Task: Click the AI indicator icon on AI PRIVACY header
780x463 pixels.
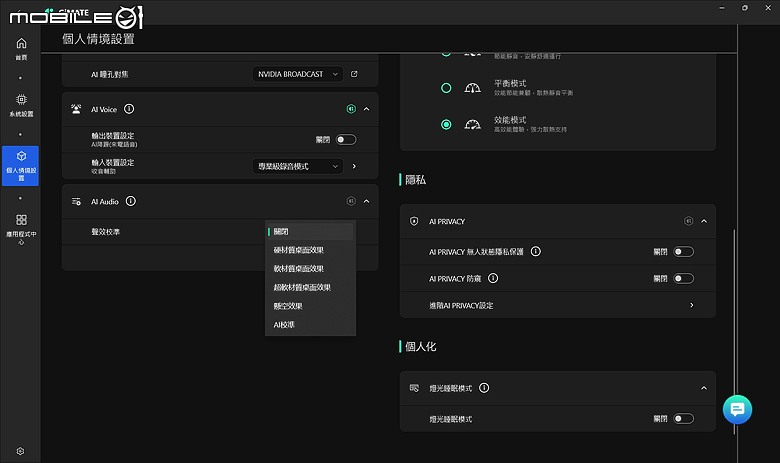Action: coord(688,221)
